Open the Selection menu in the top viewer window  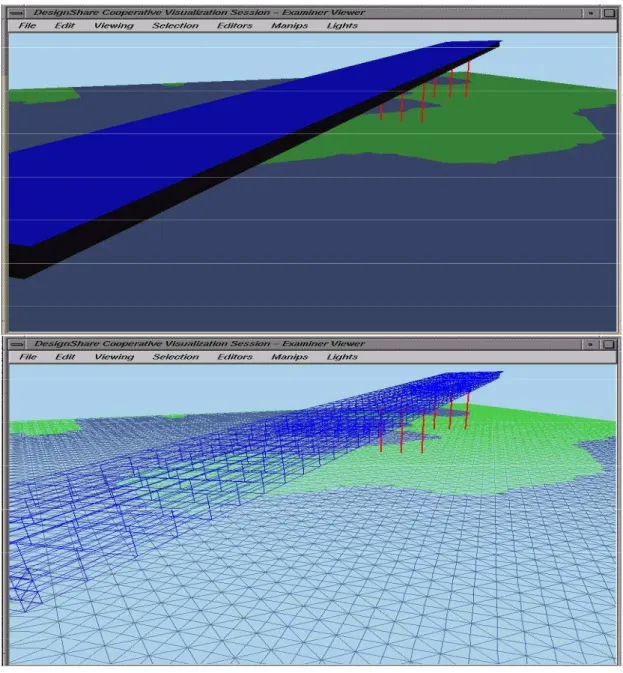click(x=175, y=26)
